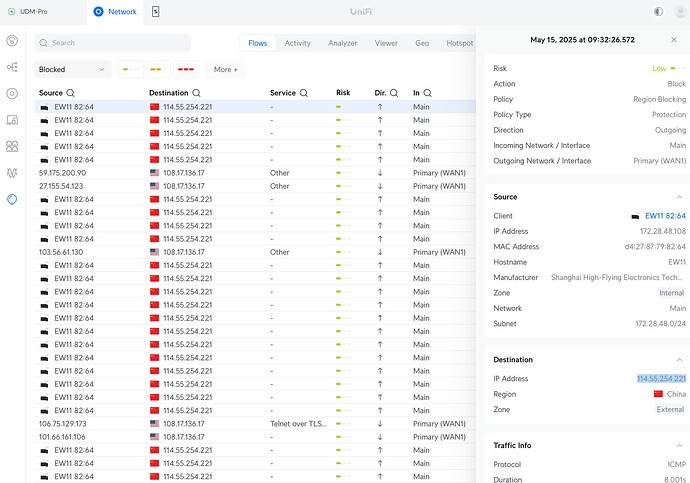
Task: Open the Topology icon in left sidebar
Action: click(x=12, y=67)
